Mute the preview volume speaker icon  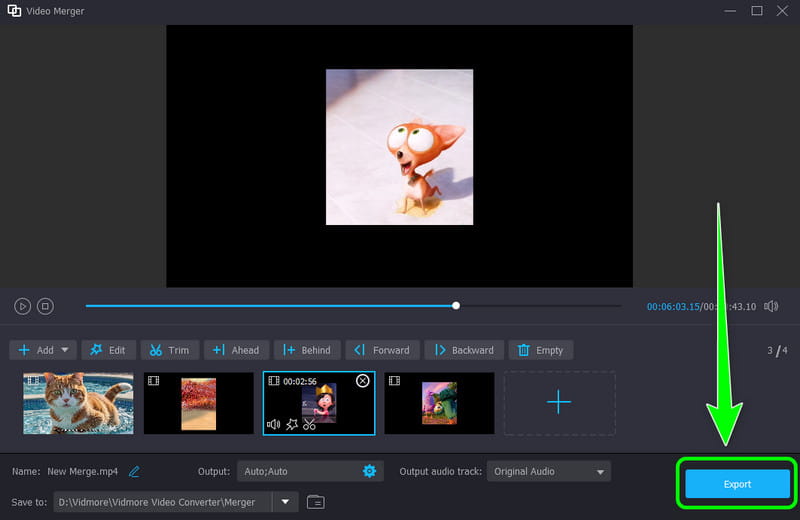(771, 306)
